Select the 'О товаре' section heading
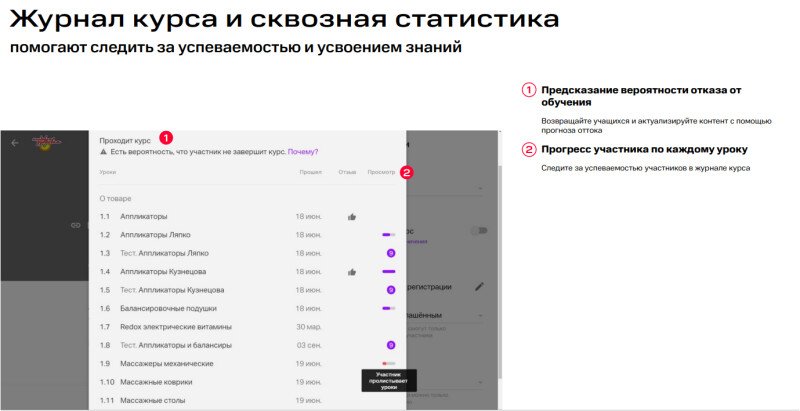 tap(115, 198)
